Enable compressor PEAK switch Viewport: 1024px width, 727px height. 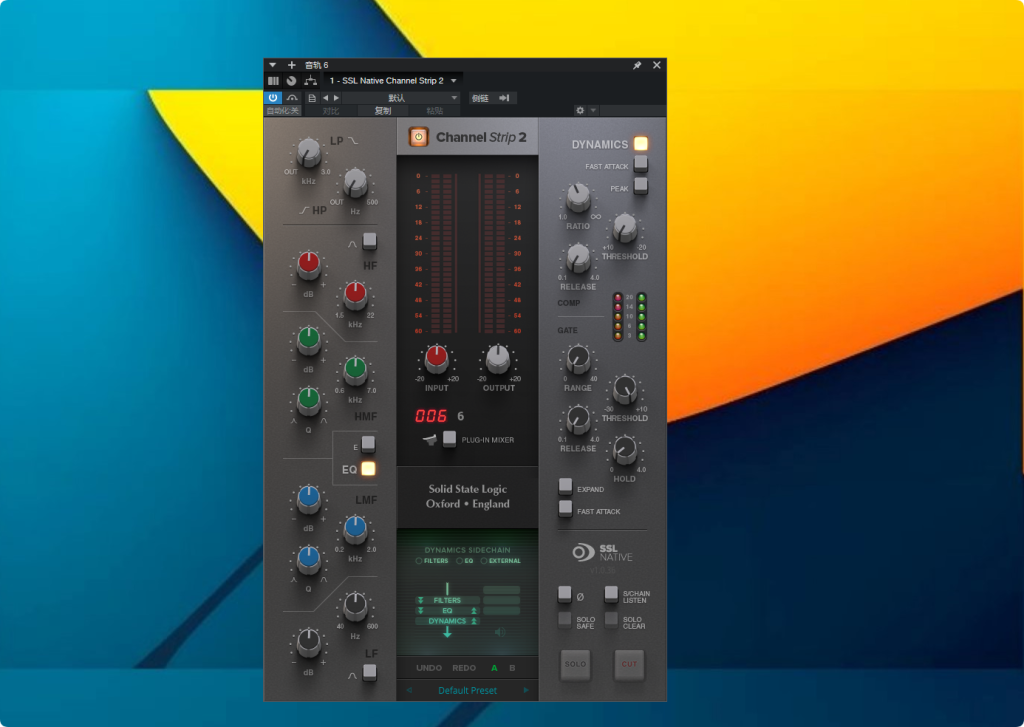641,186
